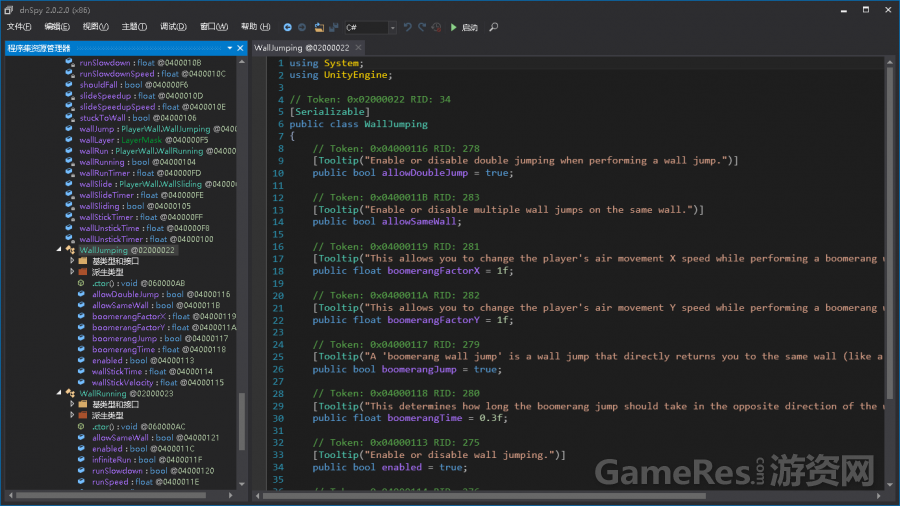
Task: Click the redo arrow icon
Action: click(x=422, y=27)
